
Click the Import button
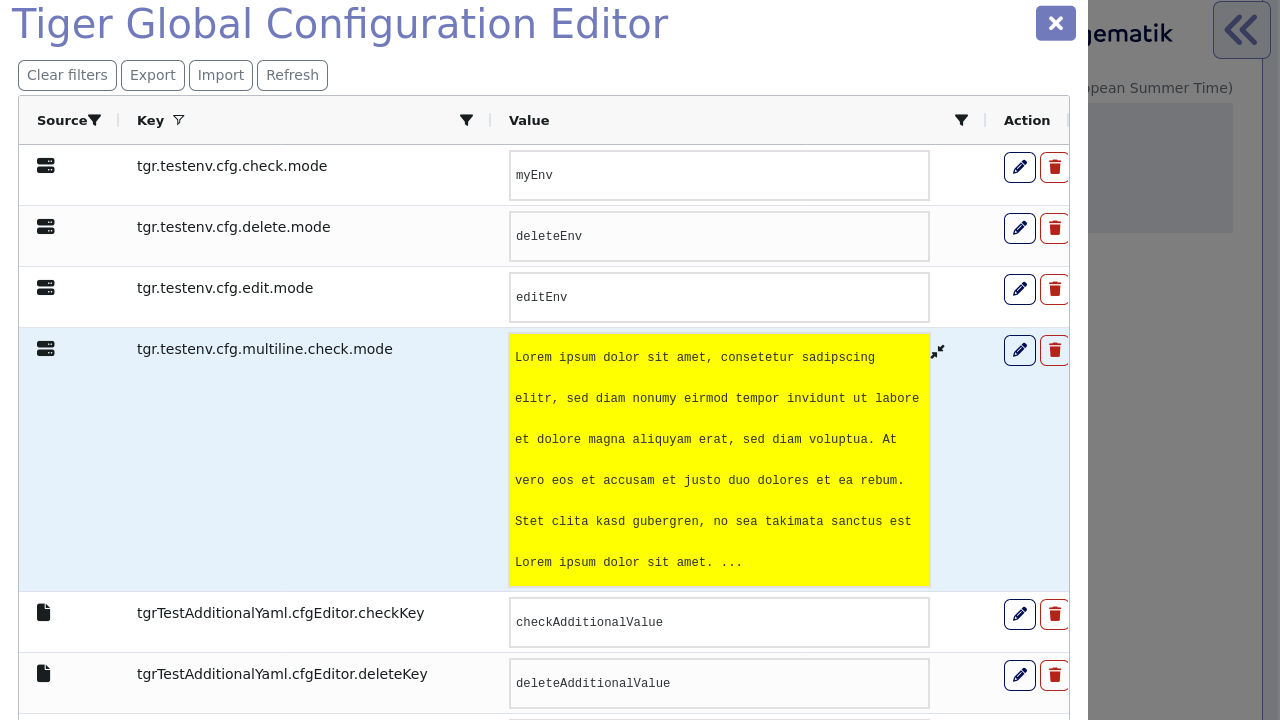click(221, 75)
